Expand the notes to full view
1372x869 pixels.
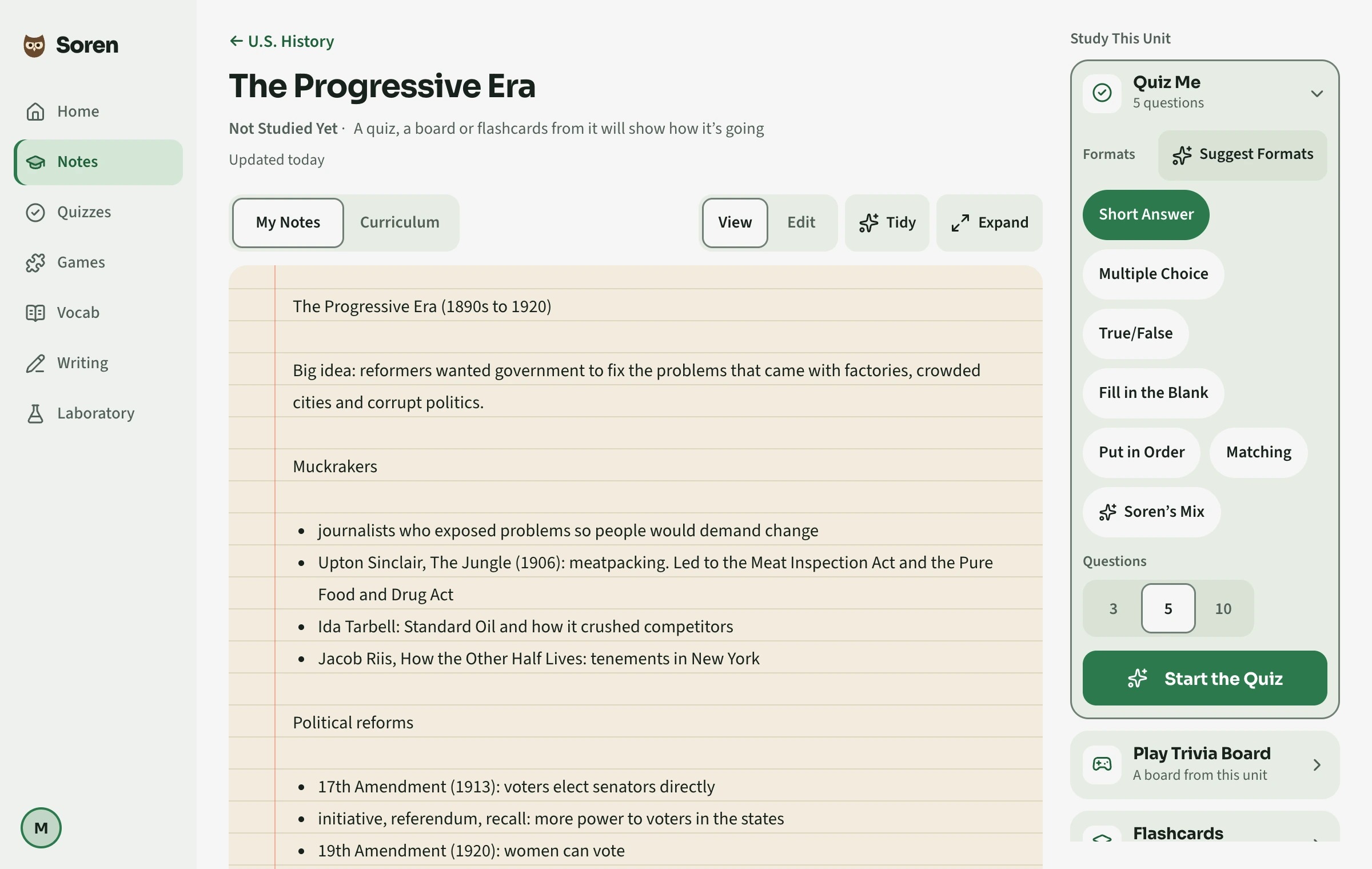tap(990, 222)
